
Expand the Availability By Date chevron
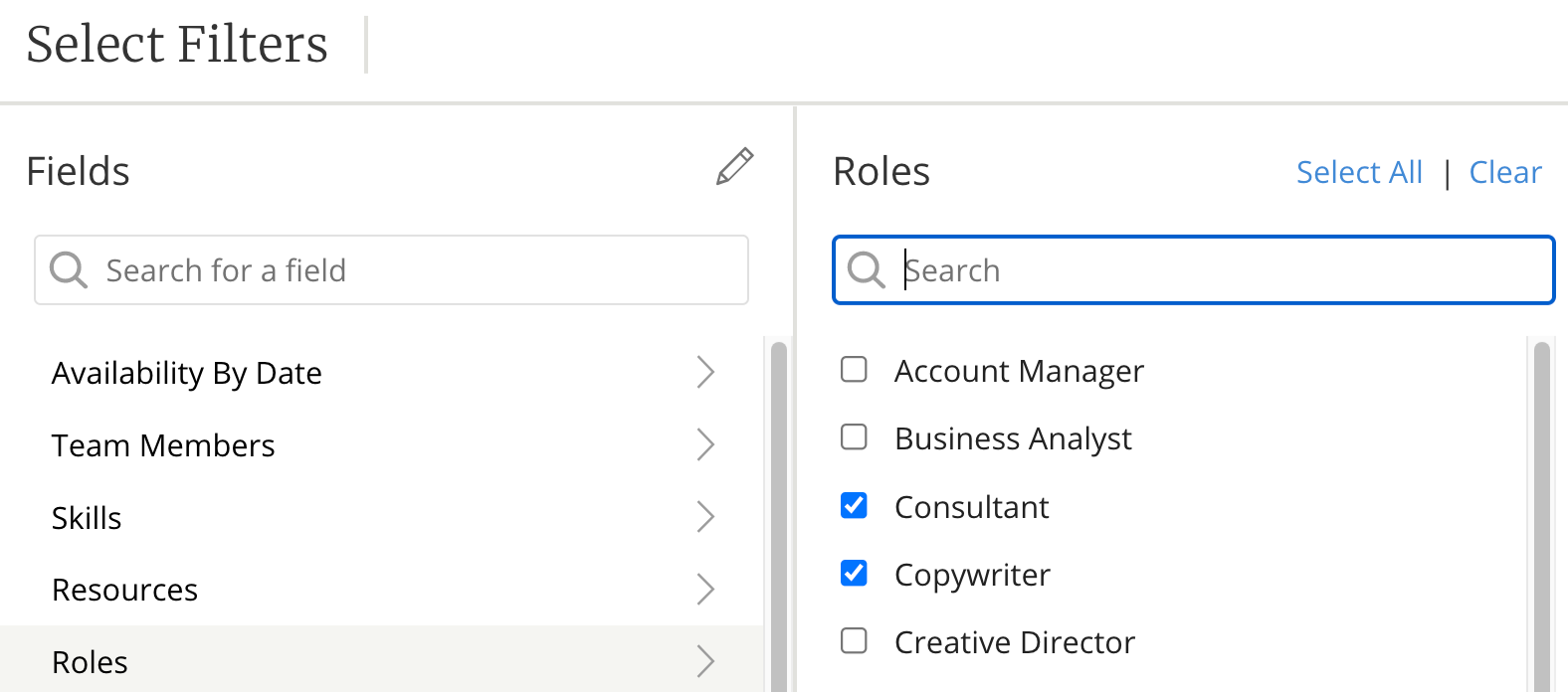pos(705,372)
